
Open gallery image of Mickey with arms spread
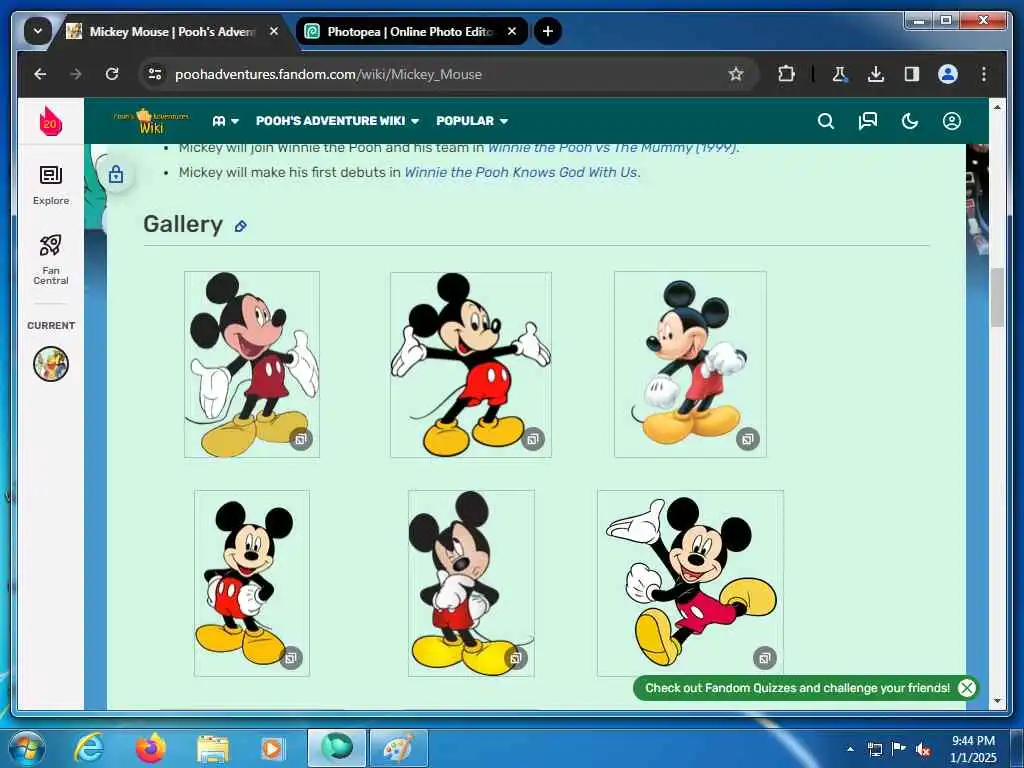pyautogui.click(x=471, y=364)
